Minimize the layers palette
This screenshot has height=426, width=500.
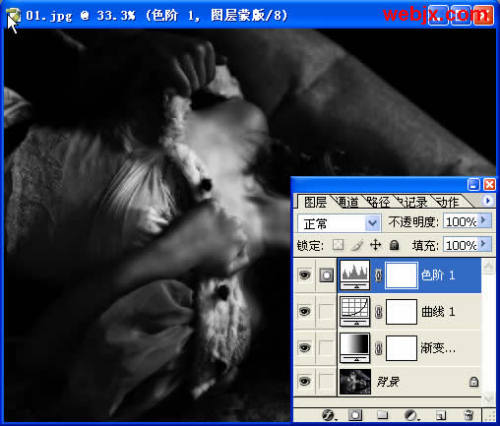pos(474,184)
